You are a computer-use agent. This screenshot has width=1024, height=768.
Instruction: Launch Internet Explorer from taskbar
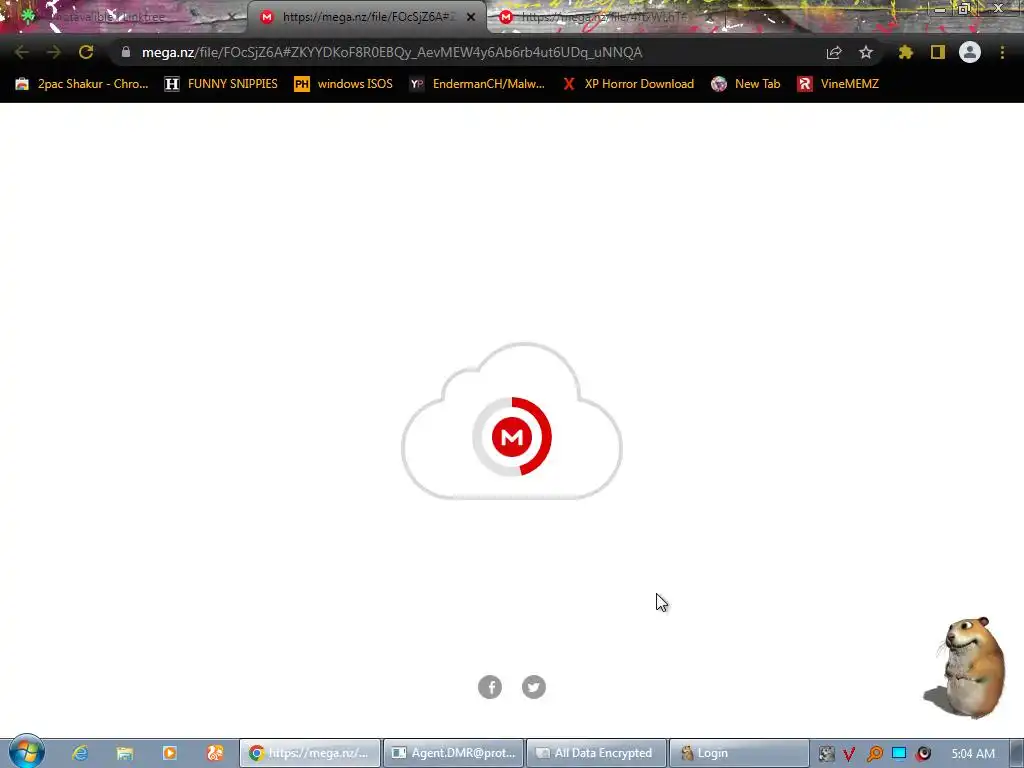click(x=80, y=753)
